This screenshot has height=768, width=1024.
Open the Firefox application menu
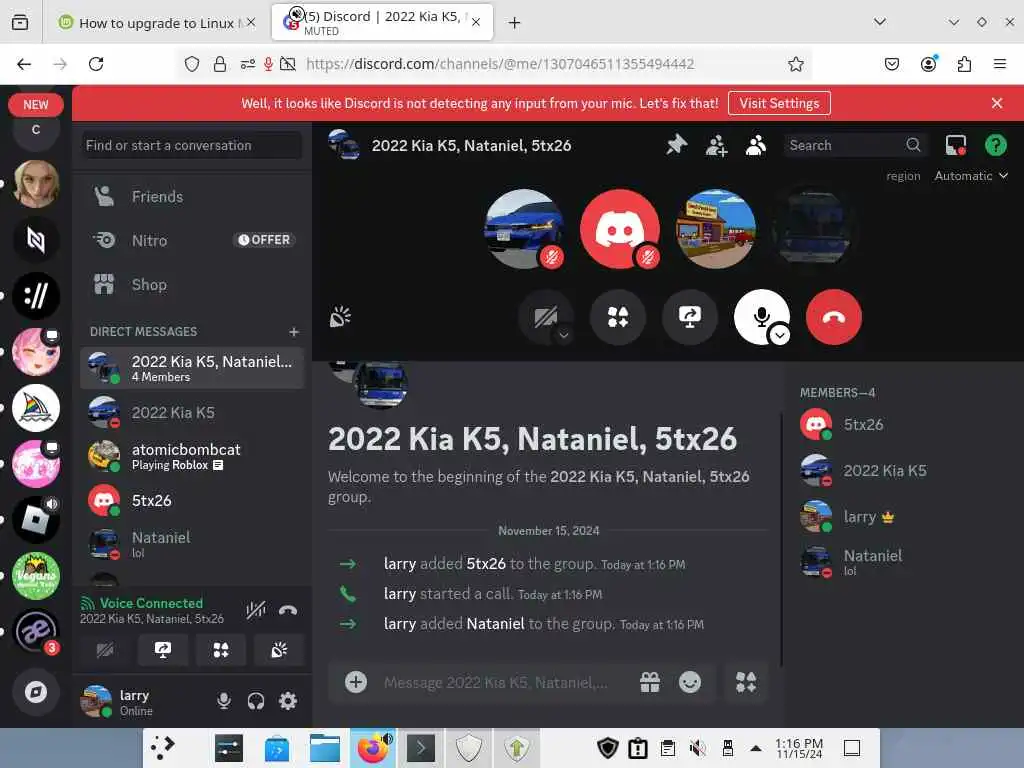[x=999, y=64]
